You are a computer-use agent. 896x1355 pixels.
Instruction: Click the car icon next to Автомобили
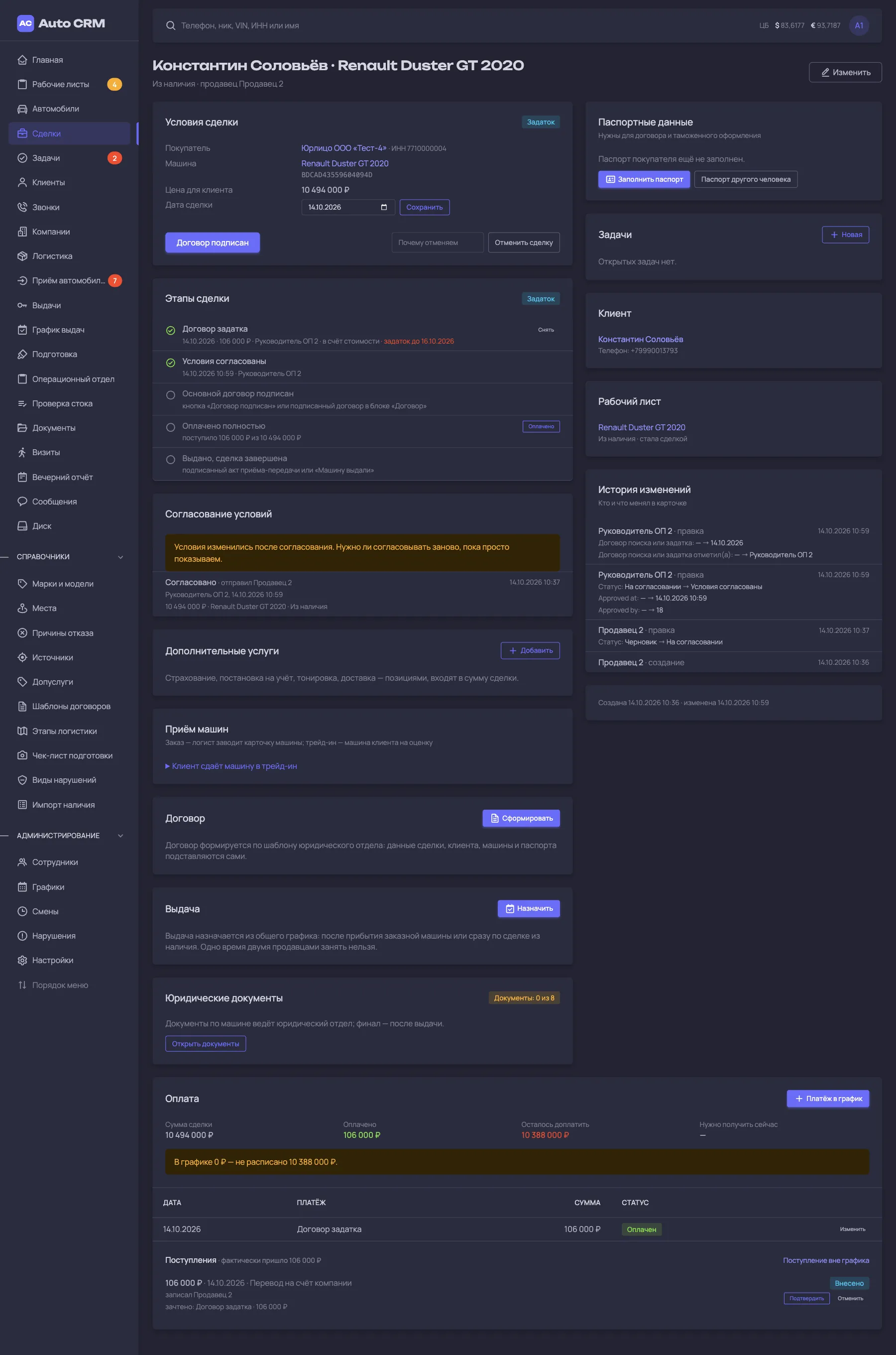click(22, 109)
